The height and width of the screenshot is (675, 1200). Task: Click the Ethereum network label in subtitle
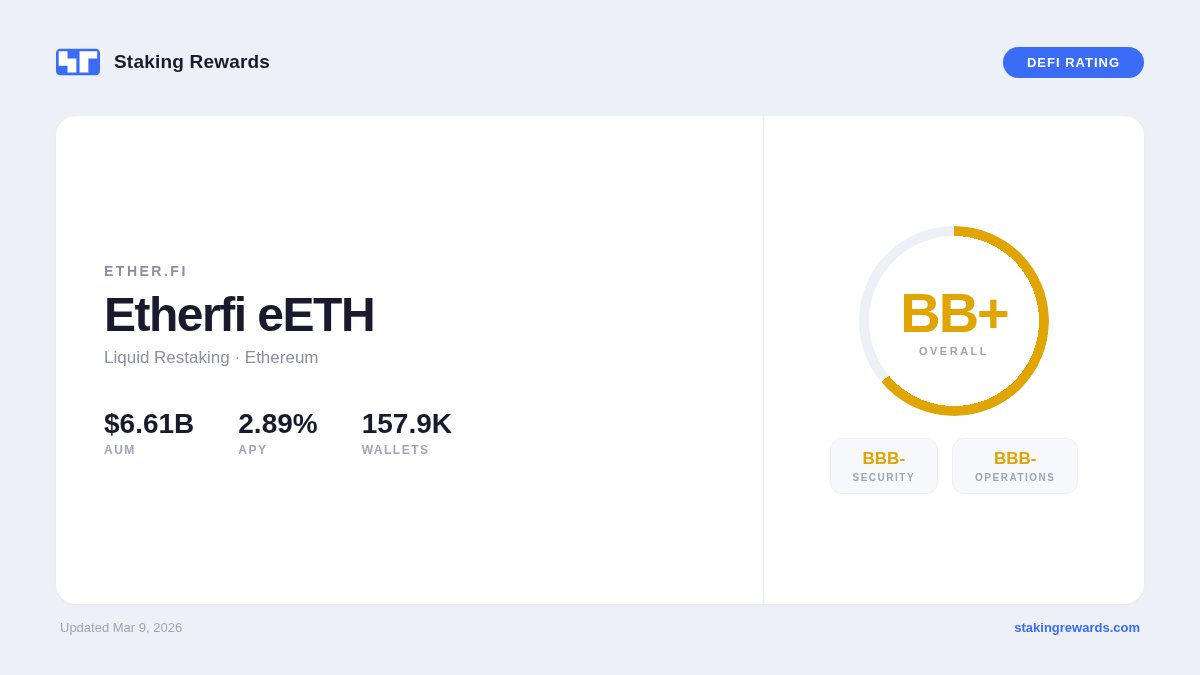[282, 358]
